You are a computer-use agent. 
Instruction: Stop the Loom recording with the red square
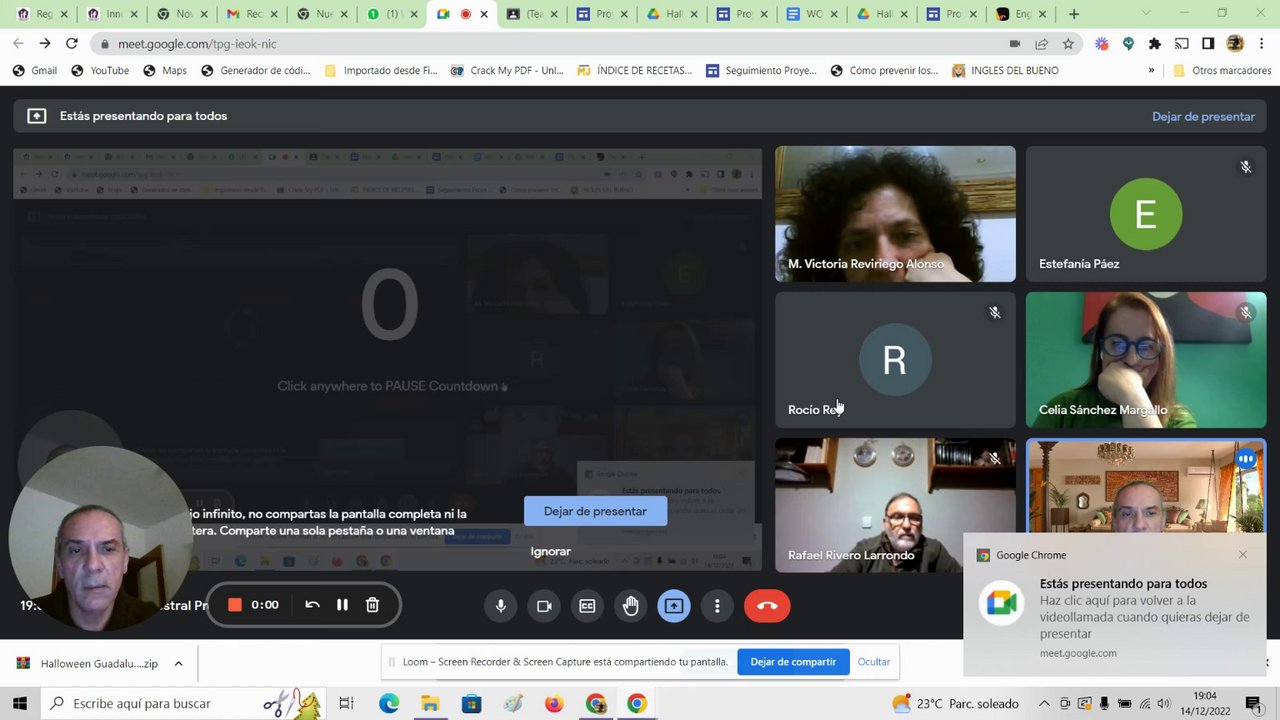[x=235, y=605]
